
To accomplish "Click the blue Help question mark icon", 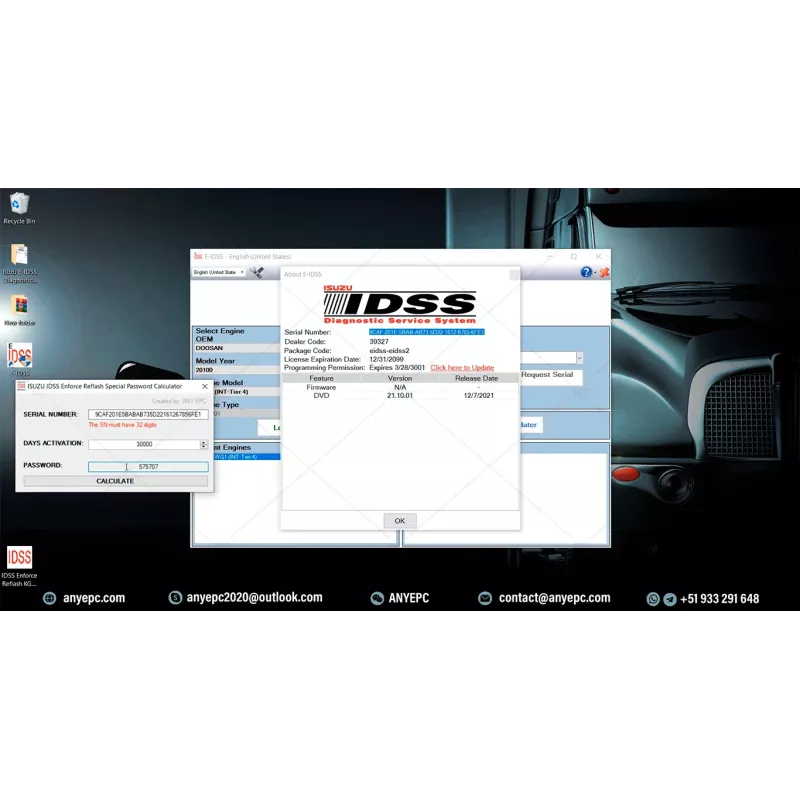I will [584, 273].
